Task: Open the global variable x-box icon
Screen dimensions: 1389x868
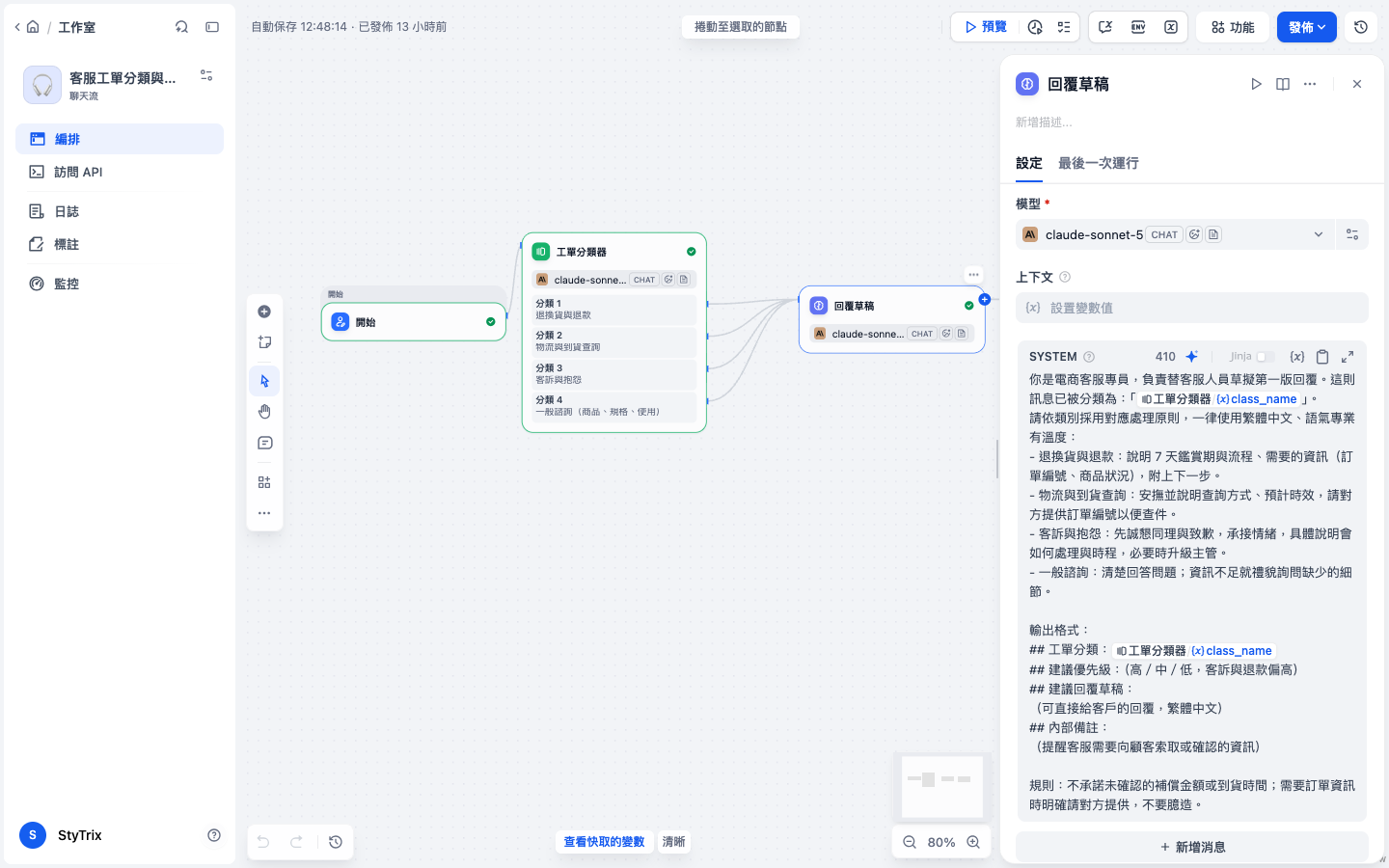Action: (1171, 27)
